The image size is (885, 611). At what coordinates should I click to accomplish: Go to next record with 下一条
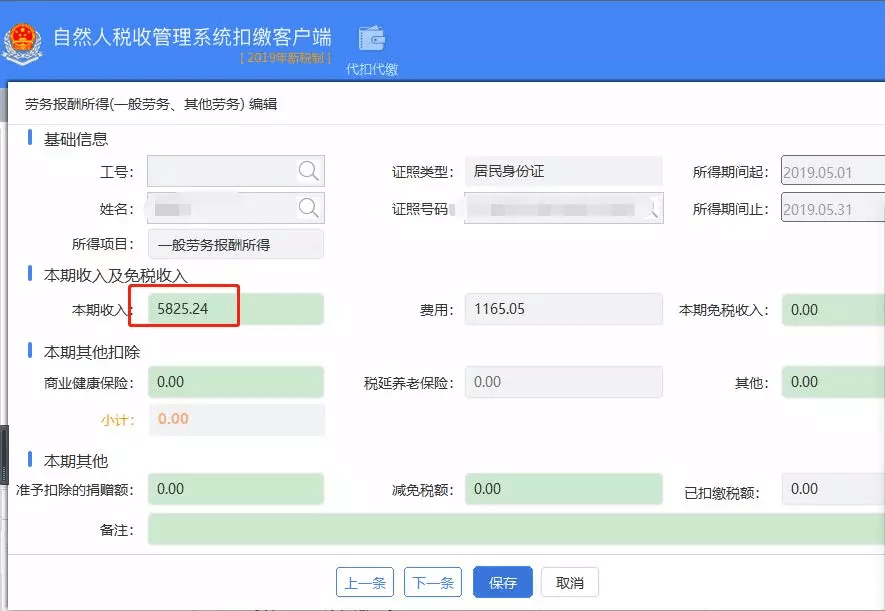click(x=432, y=583)
